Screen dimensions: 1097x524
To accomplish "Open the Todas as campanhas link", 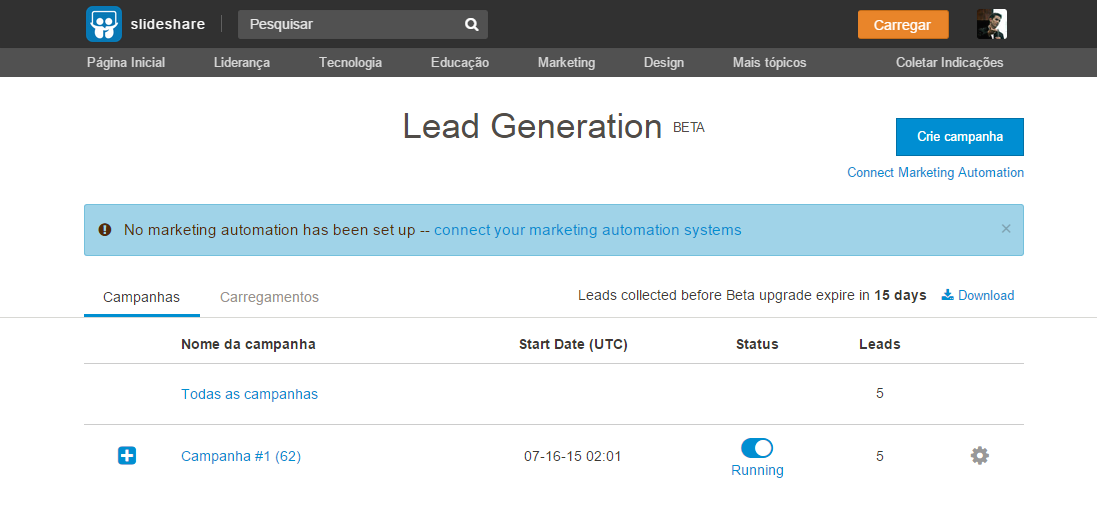I will [x=249, y=394].
